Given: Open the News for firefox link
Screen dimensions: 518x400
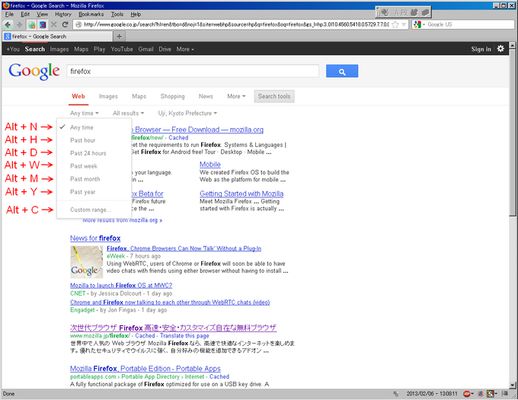Looking at the screenshot, I should click(95, 238).
